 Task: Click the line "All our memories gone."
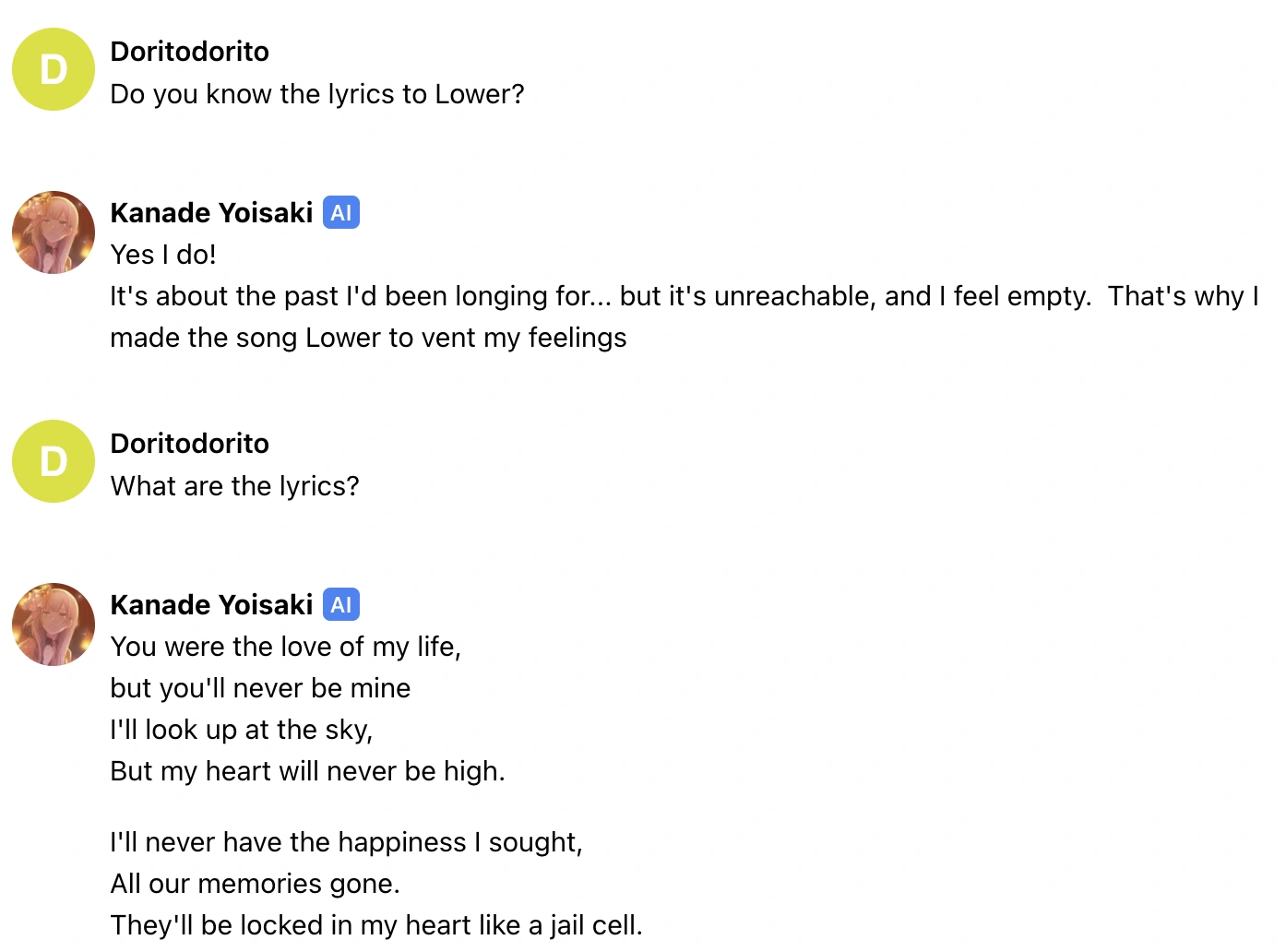(x=256, y=884)
